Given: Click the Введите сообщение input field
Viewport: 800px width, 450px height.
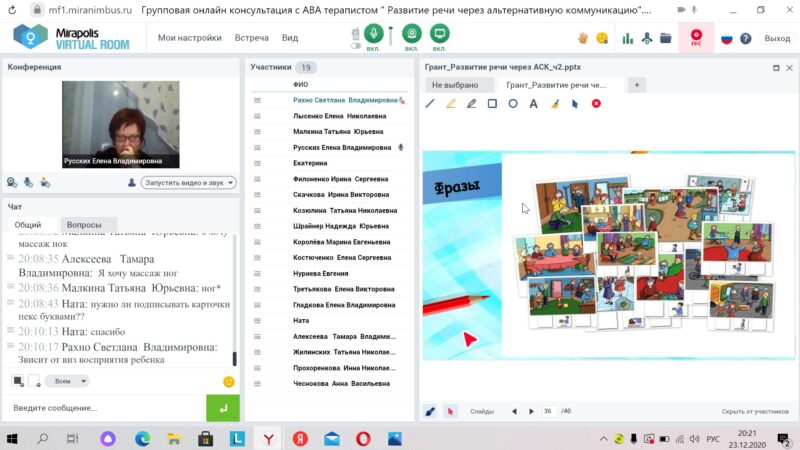Looking at the screenshot, I should point(105,408).
